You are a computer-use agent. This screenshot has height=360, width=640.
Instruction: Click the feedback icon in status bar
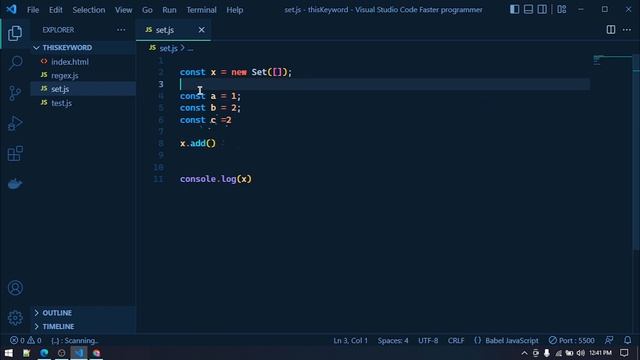pyautogui.click(x=609, y=340)
